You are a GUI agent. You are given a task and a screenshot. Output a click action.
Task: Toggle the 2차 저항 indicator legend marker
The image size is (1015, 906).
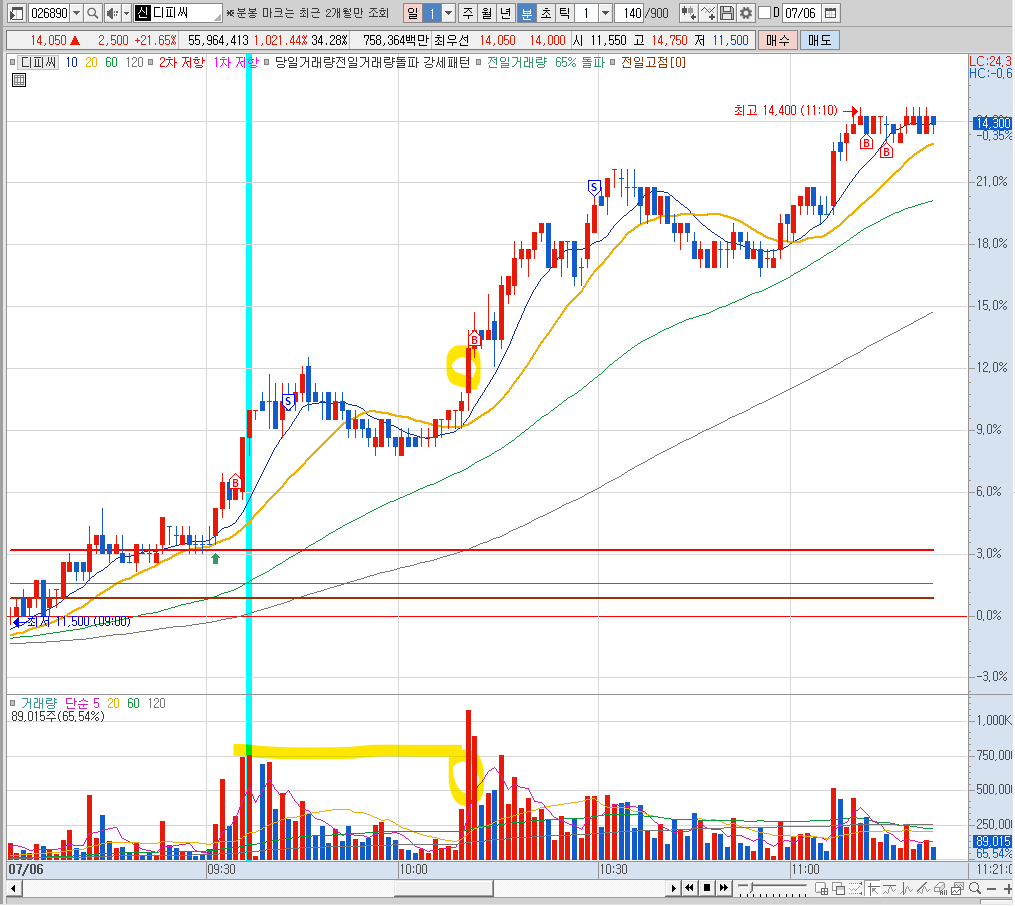[x=151, y=62]
